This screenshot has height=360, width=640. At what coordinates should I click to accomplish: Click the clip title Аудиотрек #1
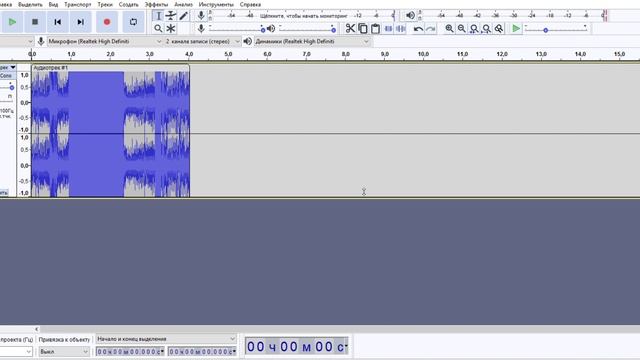click(x=51, y=68)
